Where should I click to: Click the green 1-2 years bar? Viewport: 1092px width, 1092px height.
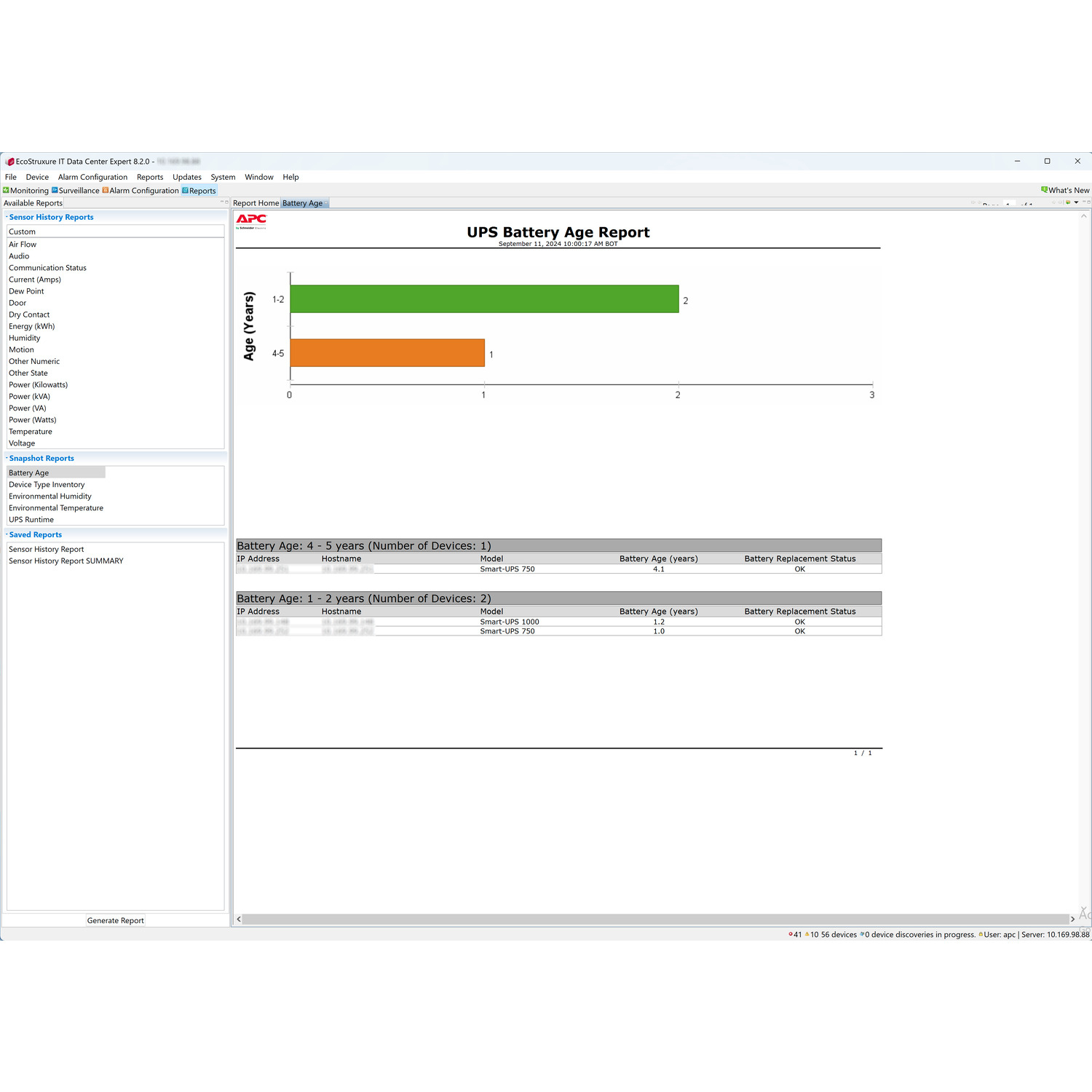(484, 299)
